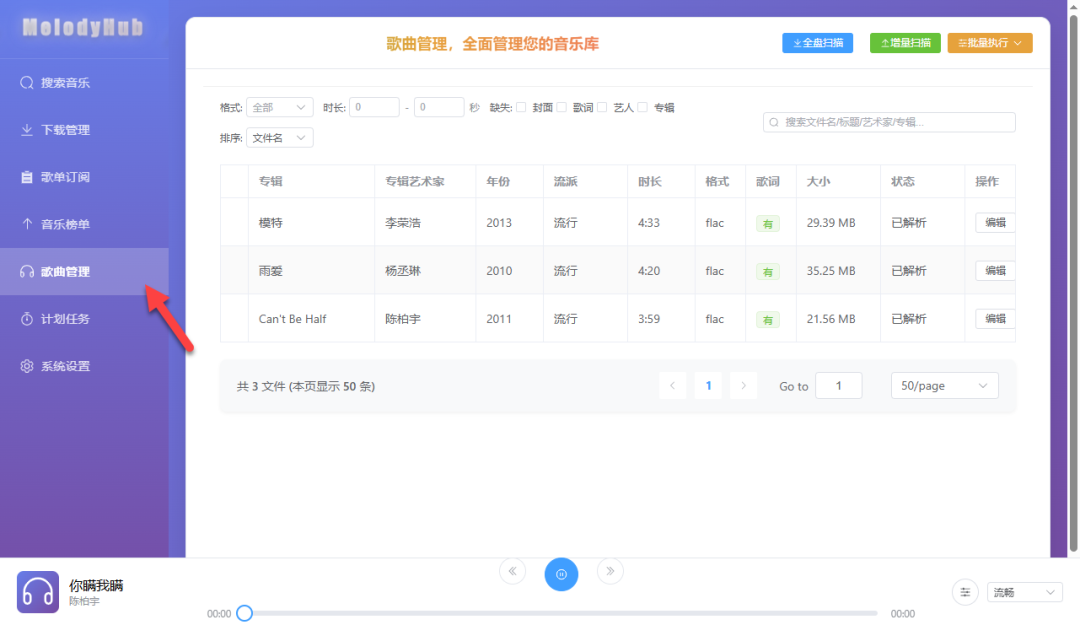
Task: Tick the missing 歌词 filter checkbox
Action: 562,107
